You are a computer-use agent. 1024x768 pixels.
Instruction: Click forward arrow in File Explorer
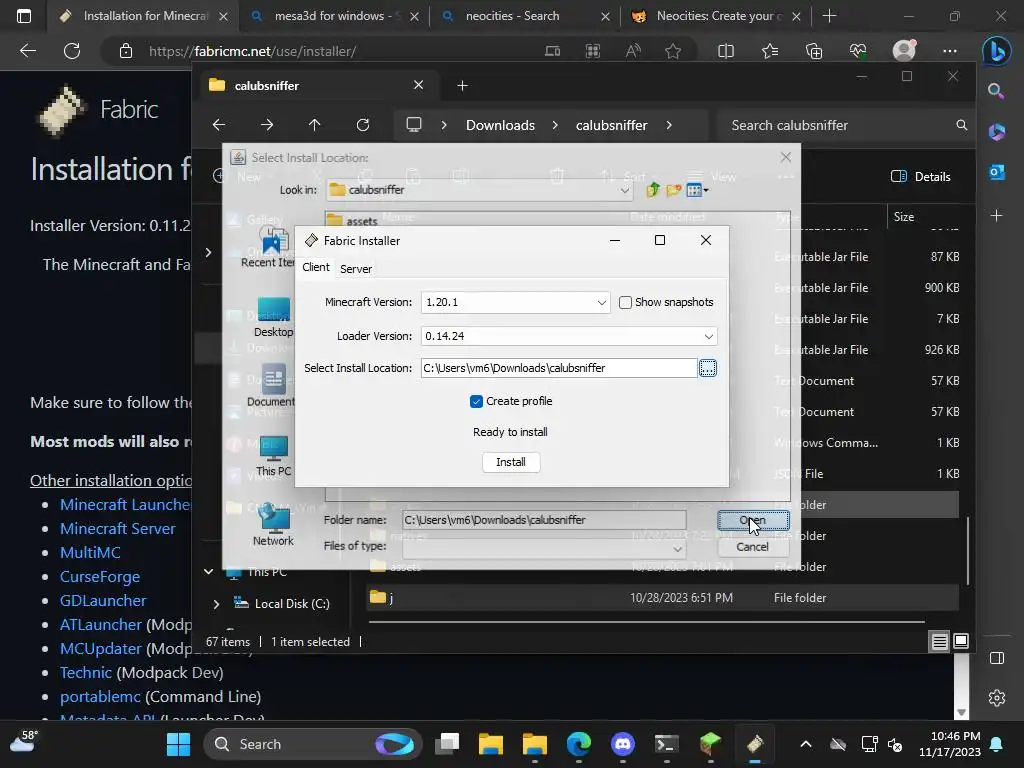pos(266,125)
